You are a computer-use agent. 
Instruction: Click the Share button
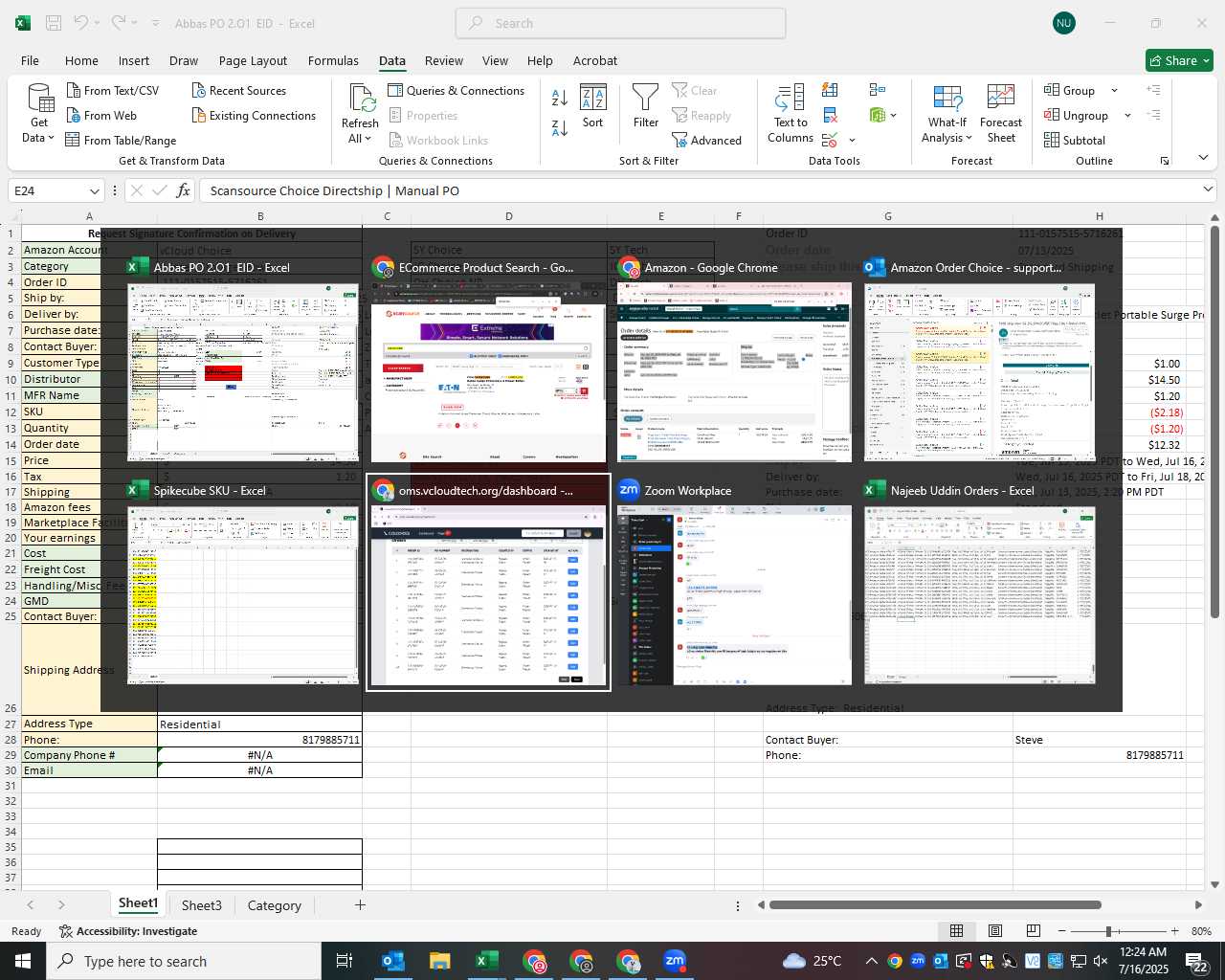click(x=1179, y=60)
